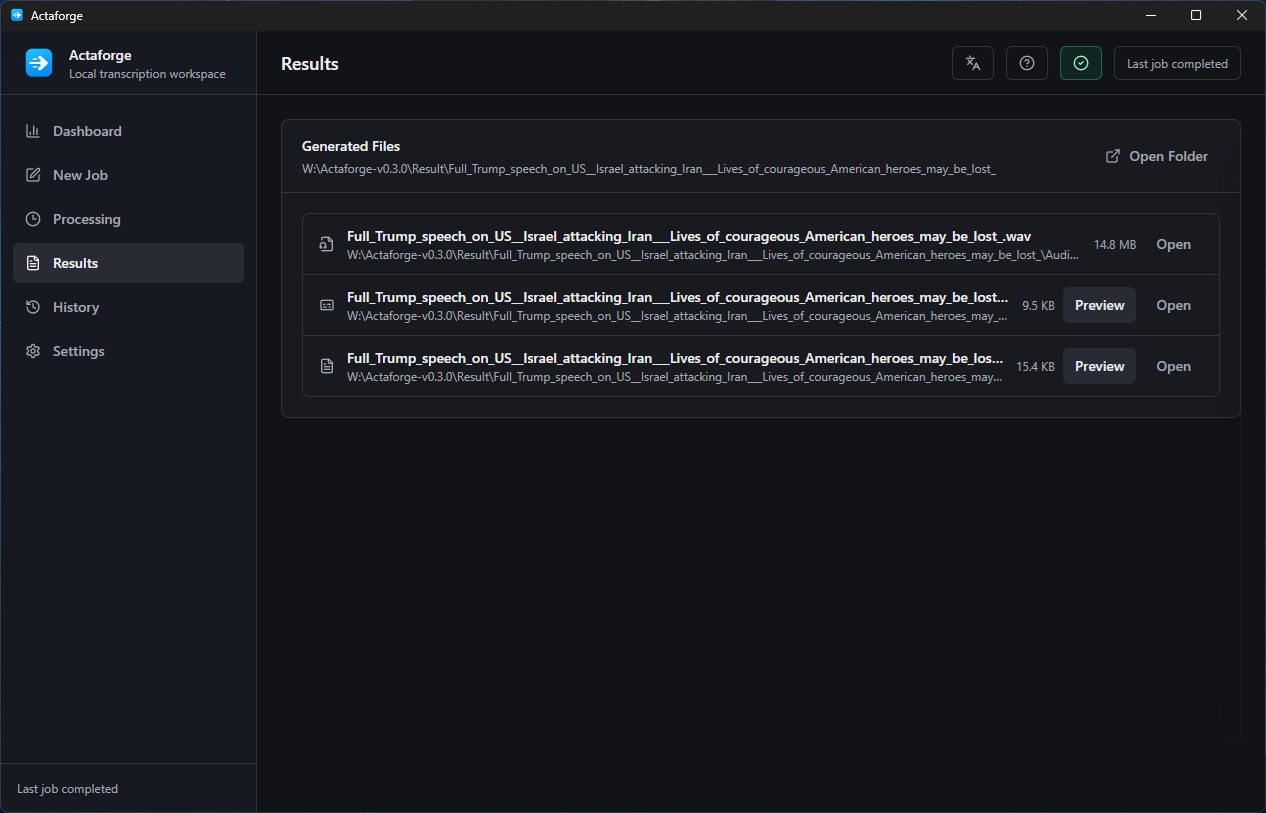This screenshot has width=1266, height=813.
Task: Click the audio file icon of the .wav row
Action: tap(327, 244)
